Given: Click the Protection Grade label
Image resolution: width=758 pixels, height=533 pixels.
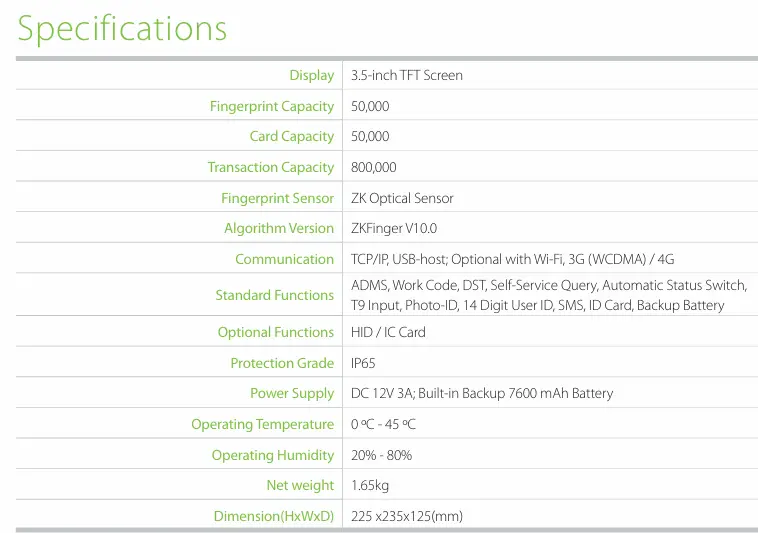Looking at the screenshot, I should (x=282, y=363).
